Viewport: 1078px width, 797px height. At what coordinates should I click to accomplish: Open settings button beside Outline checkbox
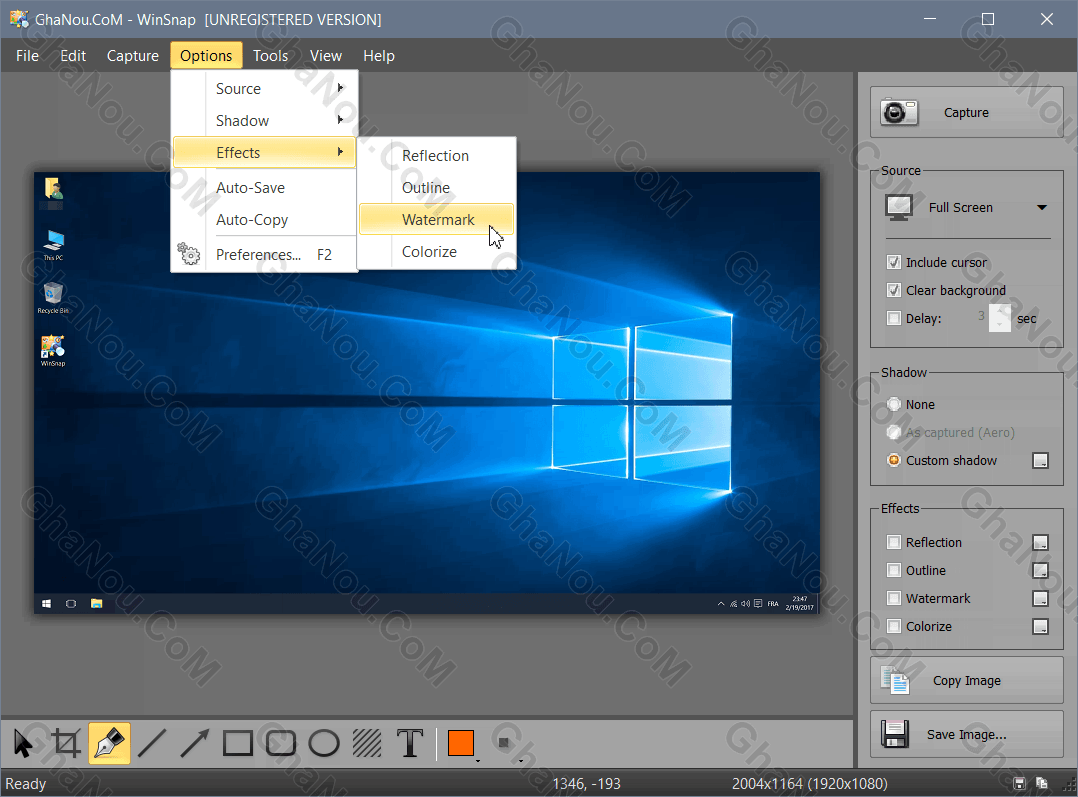[x=1040, y=571]
